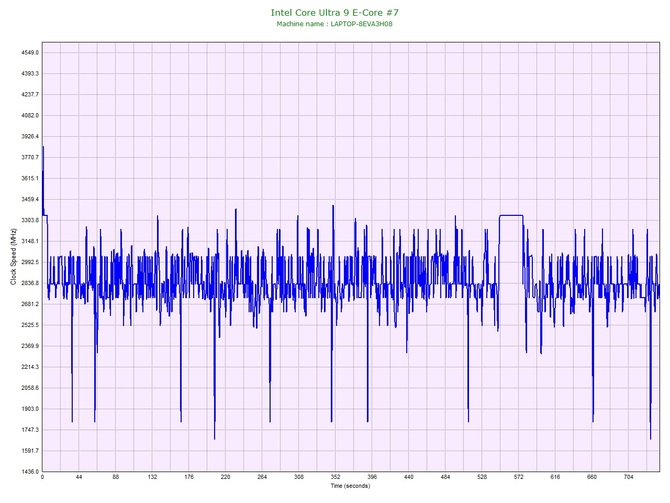Screen dimensions: 670x503
Task: Click the 4549.0 y-axis value
Action: (30, 53)
